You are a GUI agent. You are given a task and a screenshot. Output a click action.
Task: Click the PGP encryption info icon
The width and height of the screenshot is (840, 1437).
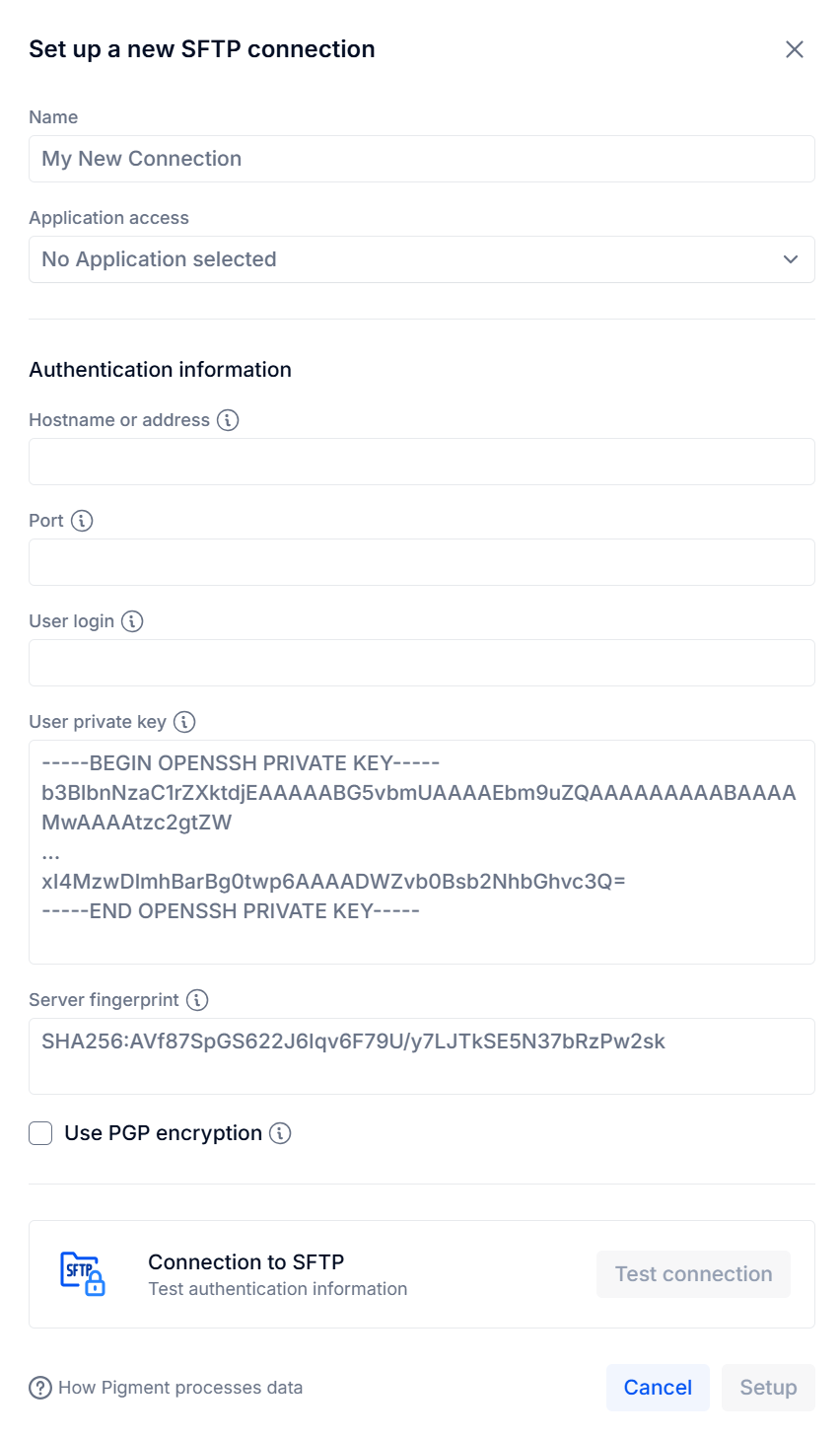coord(280,1133)
